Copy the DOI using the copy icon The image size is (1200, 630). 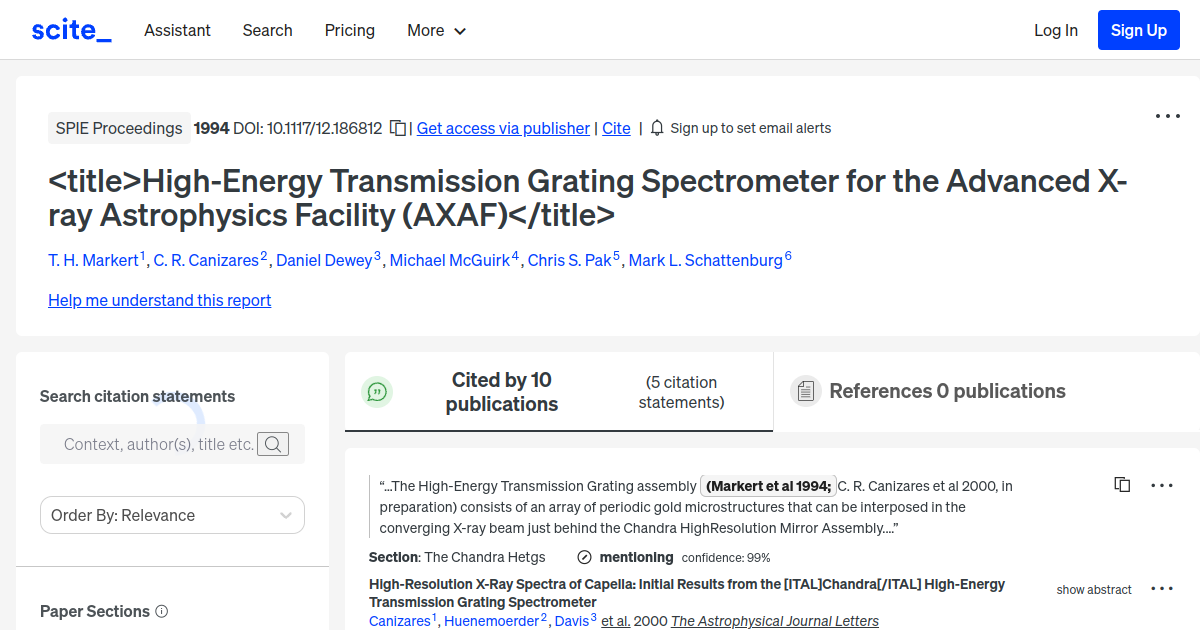[398, 128]
